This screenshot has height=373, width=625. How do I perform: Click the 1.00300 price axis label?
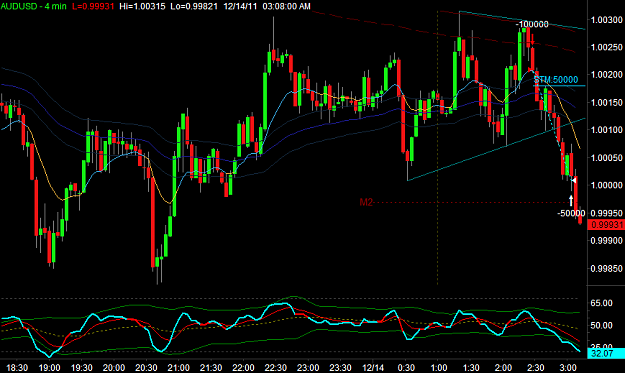point(607,20)
